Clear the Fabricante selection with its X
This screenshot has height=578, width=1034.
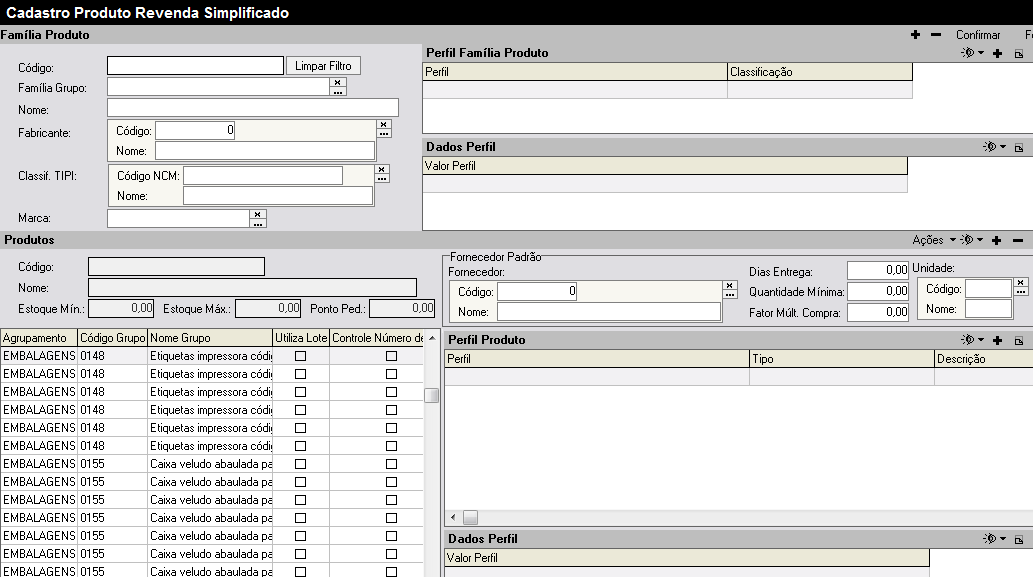(384, 124)
